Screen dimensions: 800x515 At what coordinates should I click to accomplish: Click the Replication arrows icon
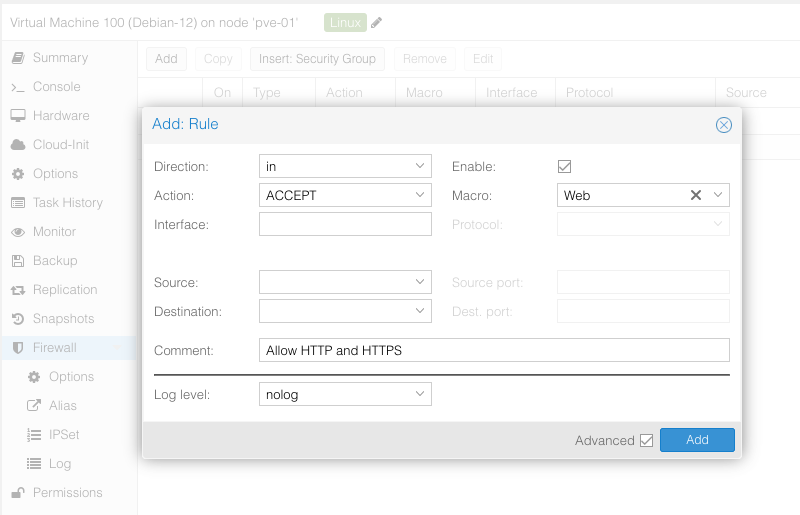pos(18,290)
